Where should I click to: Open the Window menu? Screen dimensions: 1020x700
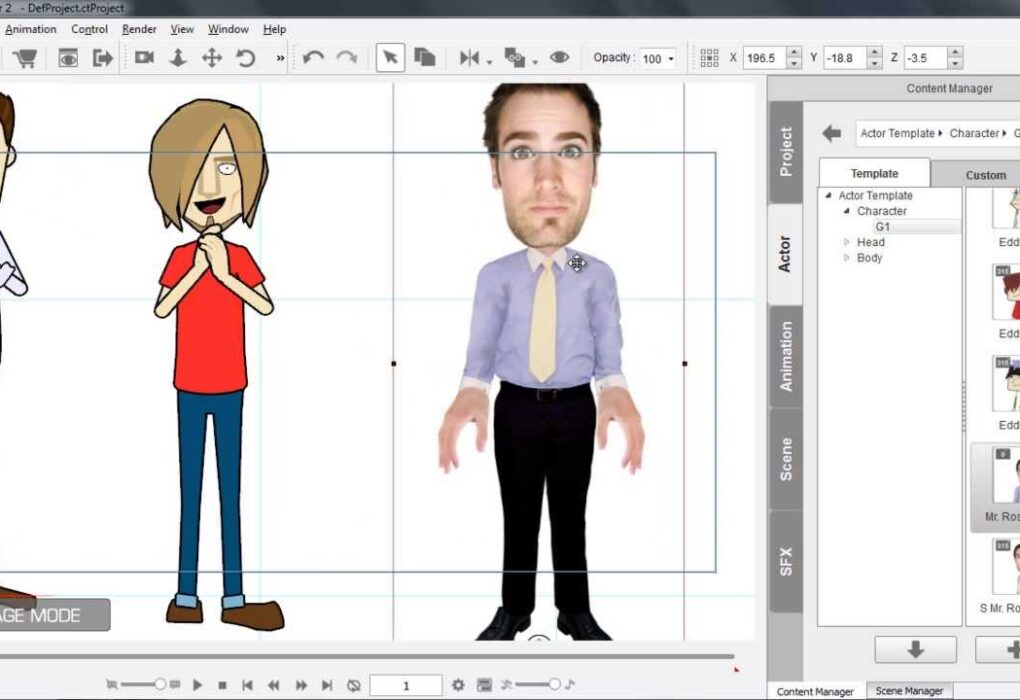[x=228, y=29]
